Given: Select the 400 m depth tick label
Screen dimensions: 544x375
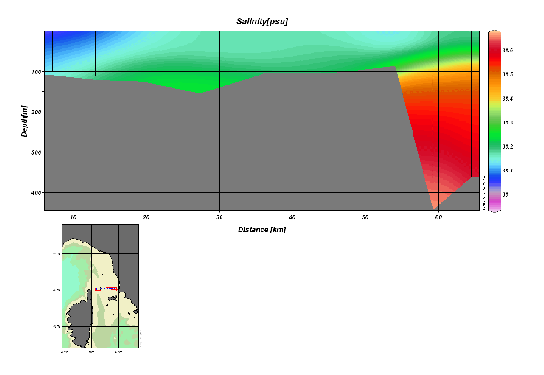Looking at the screenshot, I should point(36,193).
